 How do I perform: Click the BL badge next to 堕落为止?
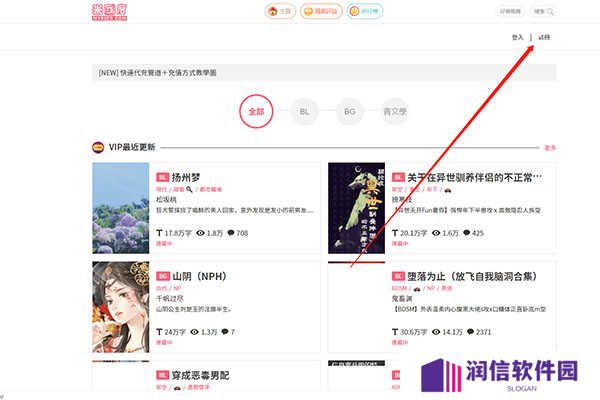[398, 276]
